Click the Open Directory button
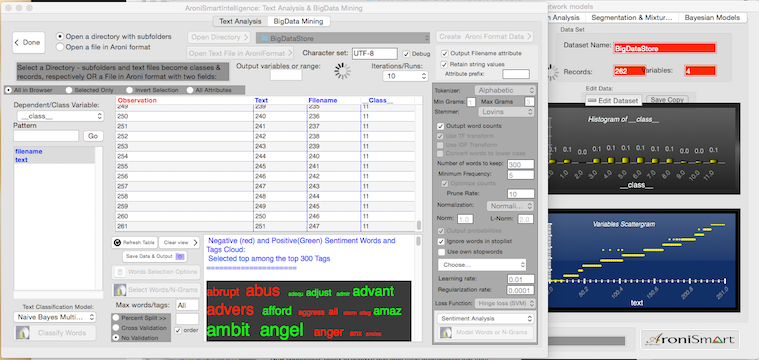Viewport: 759px width, 360px height. coord(219,37)
